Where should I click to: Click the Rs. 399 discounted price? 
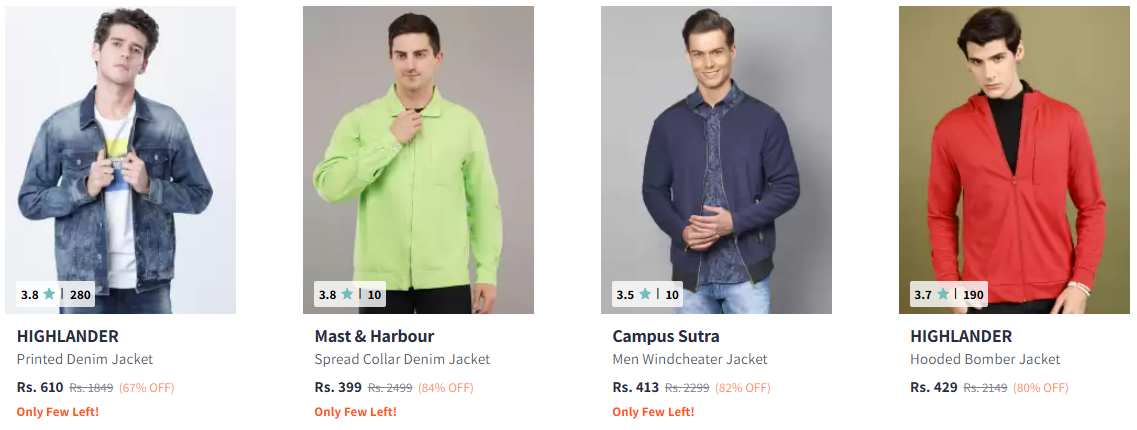click(338, 387)
